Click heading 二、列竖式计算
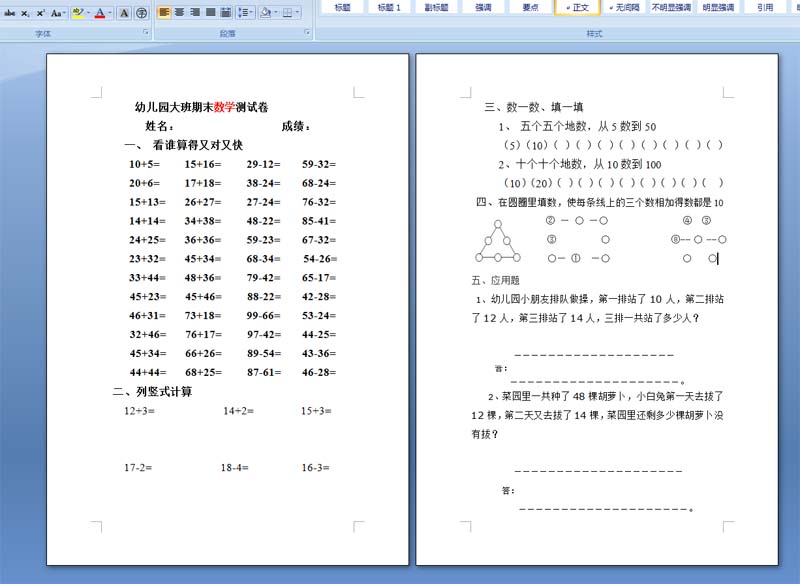Image resolution: width=800 pixels, height=584 pixels. [152, 391]
